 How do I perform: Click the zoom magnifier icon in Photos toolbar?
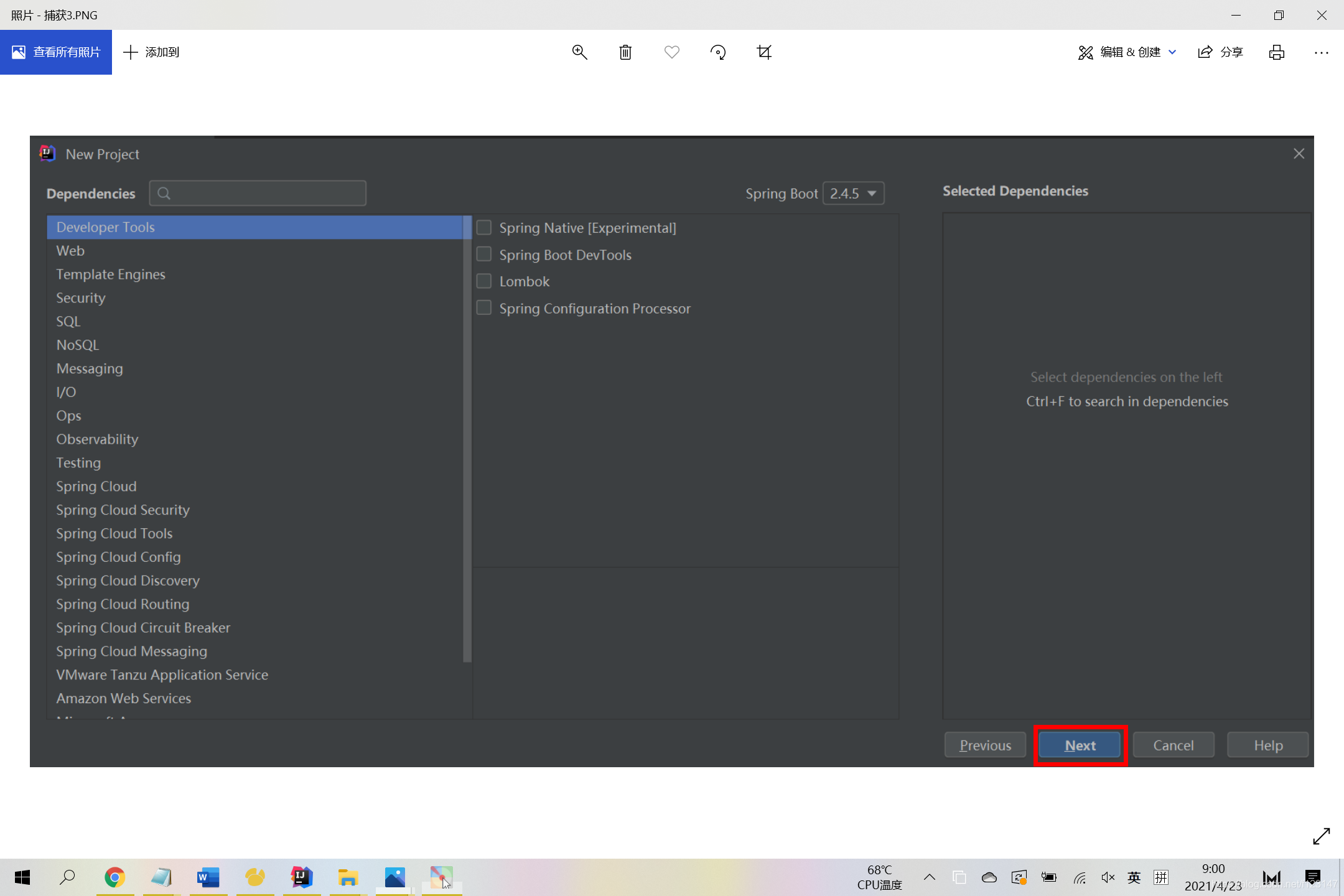(x=579, y=52)
